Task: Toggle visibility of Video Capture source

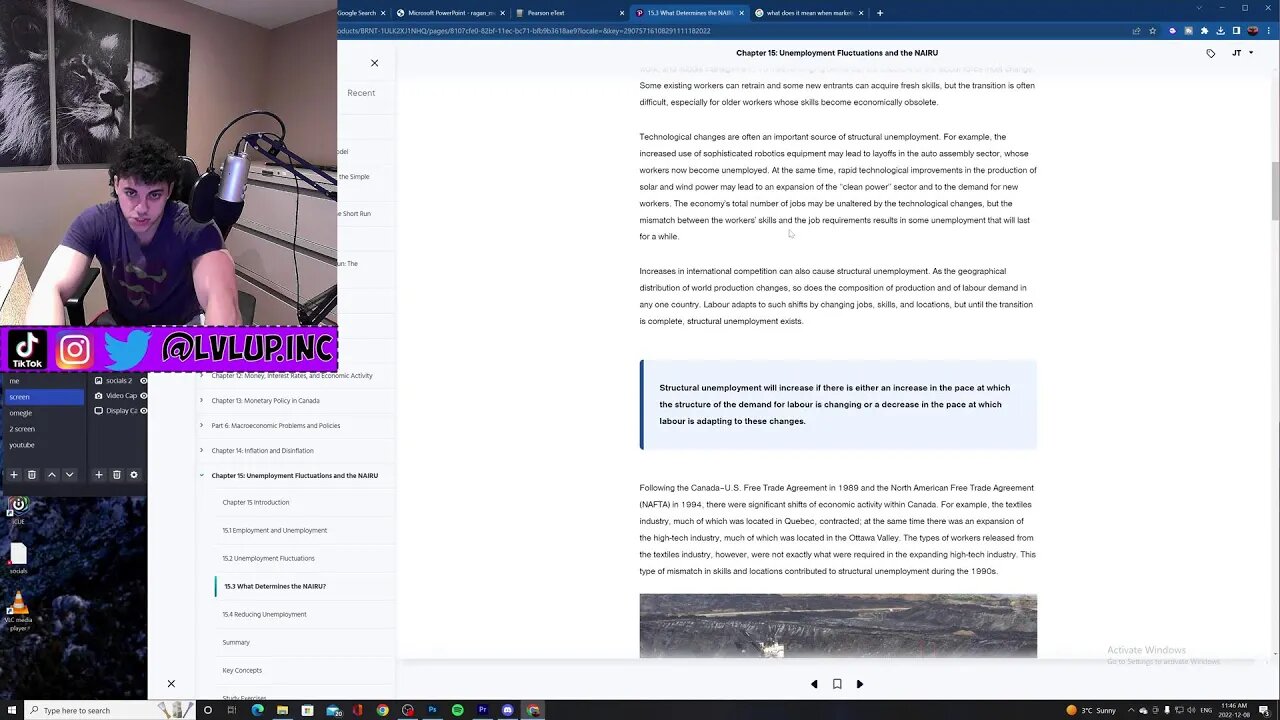Action: point(143,396)
